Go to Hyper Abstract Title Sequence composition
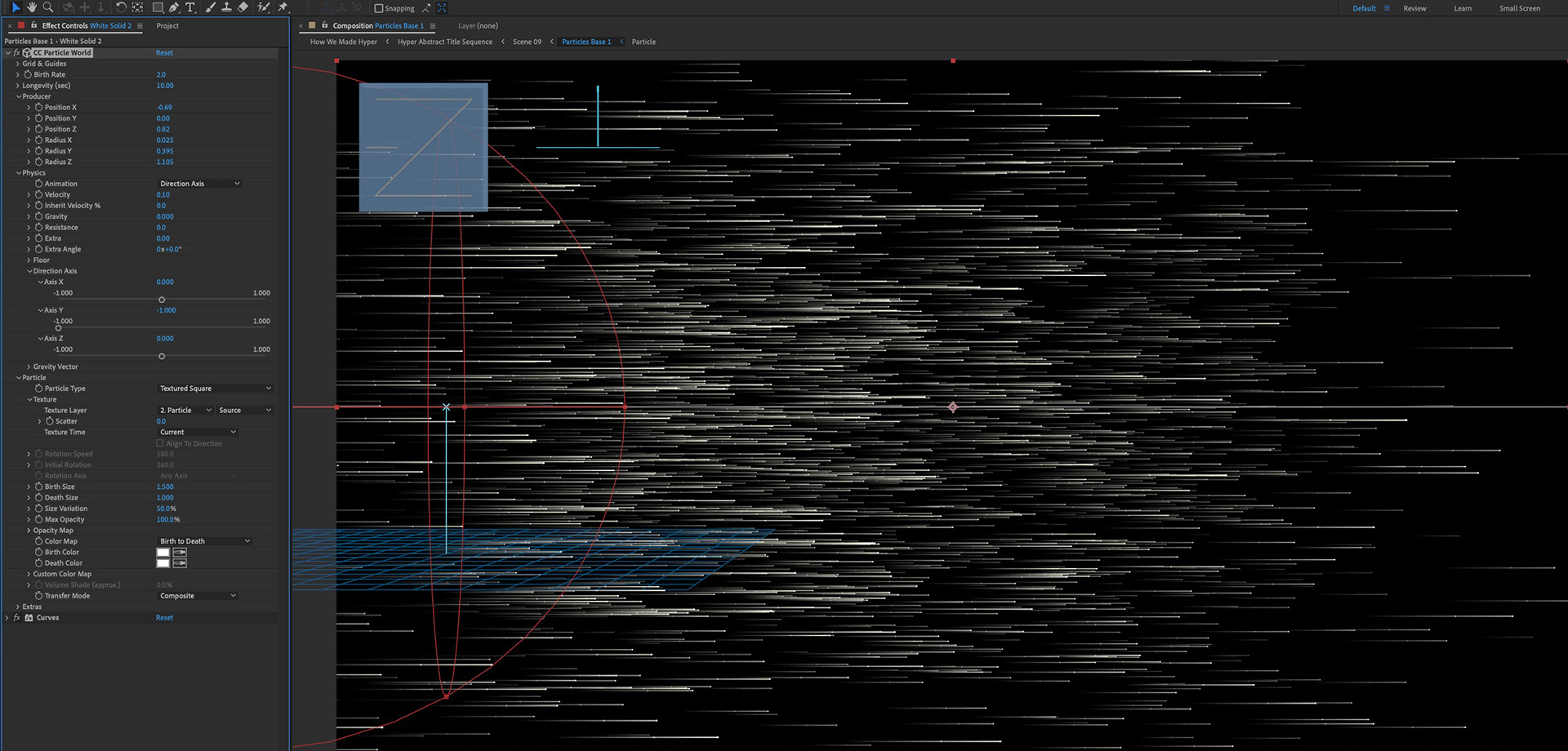1568x751 pixels. 445,42
